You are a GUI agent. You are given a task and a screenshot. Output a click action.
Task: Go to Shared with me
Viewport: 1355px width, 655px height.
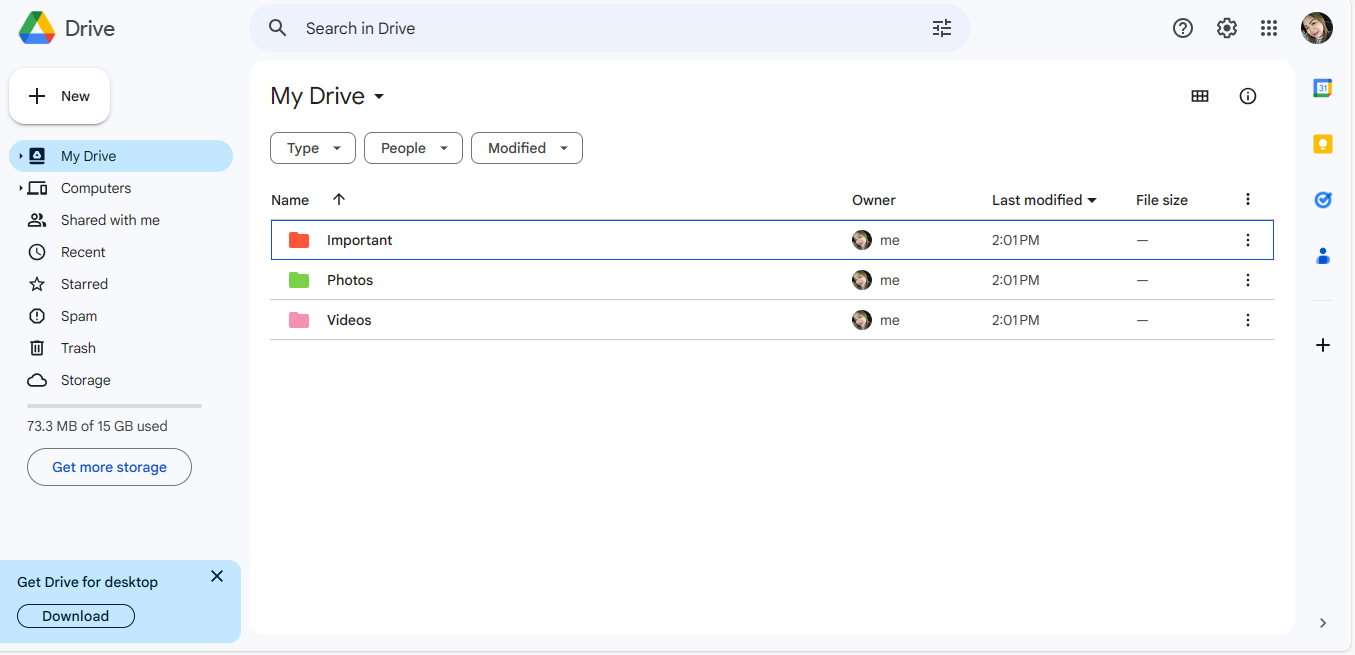[110, 220]
